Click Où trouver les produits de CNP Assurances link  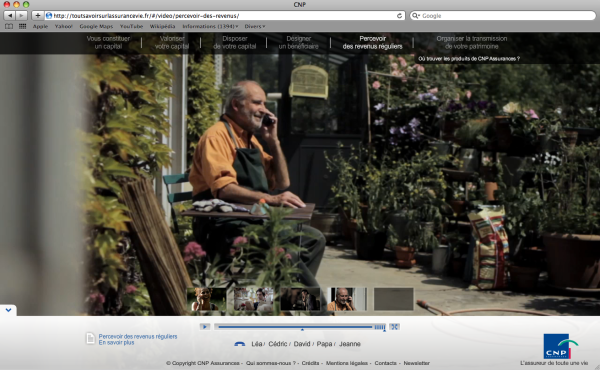tap(469, 59)
